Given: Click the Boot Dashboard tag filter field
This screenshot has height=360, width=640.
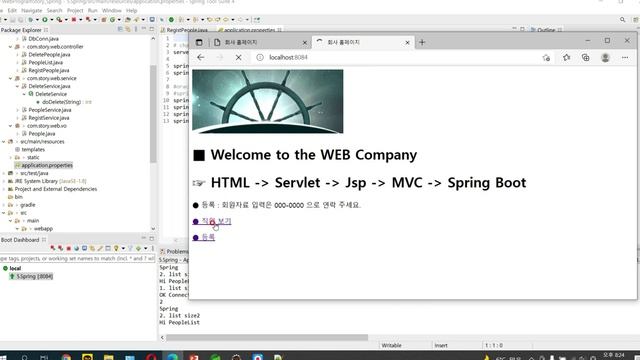Looking at the screenshot, I should click(78, 258).
